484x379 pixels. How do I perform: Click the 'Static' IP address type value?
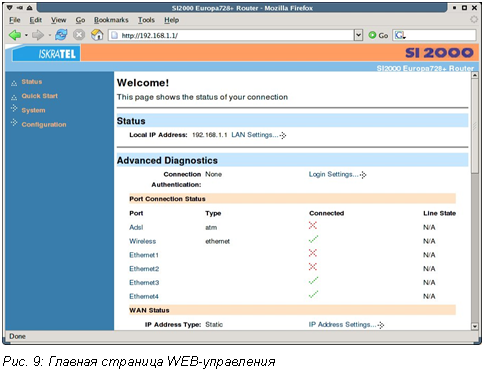214,325
